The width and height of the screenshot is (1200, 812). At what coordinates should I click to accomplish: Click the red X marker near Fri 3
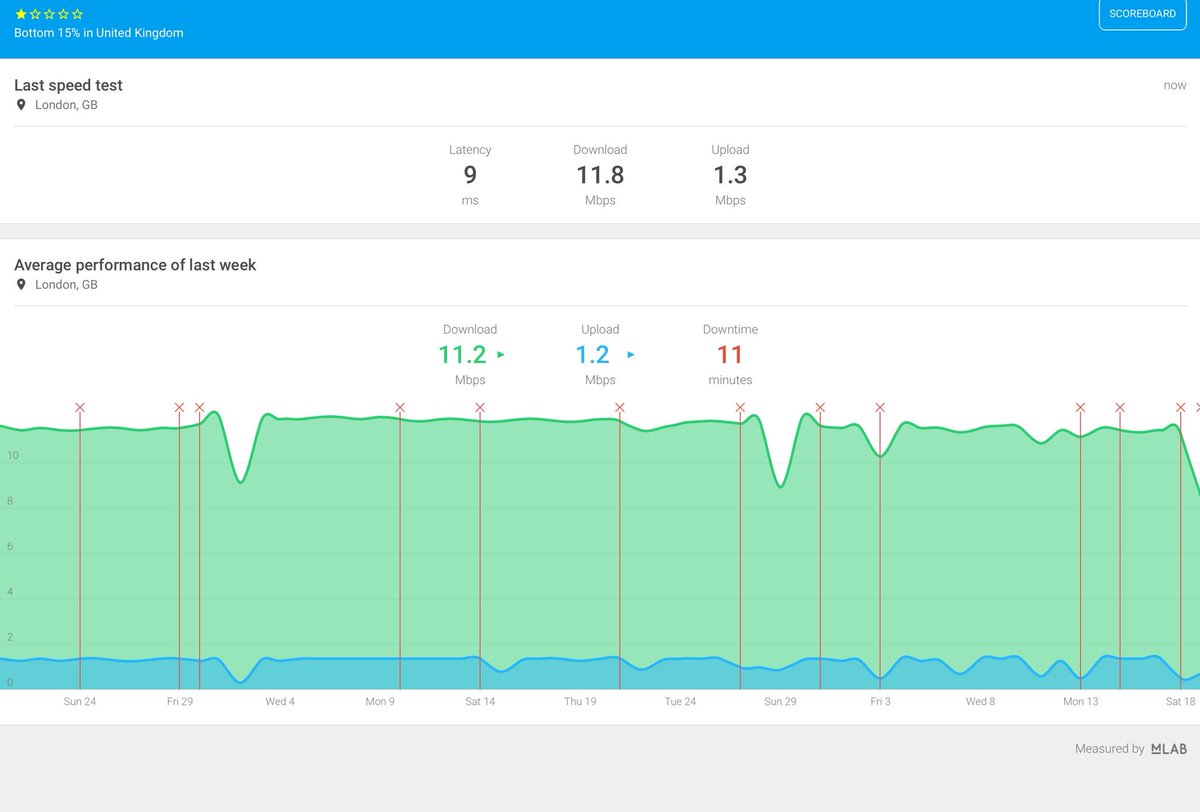point(880,408)
